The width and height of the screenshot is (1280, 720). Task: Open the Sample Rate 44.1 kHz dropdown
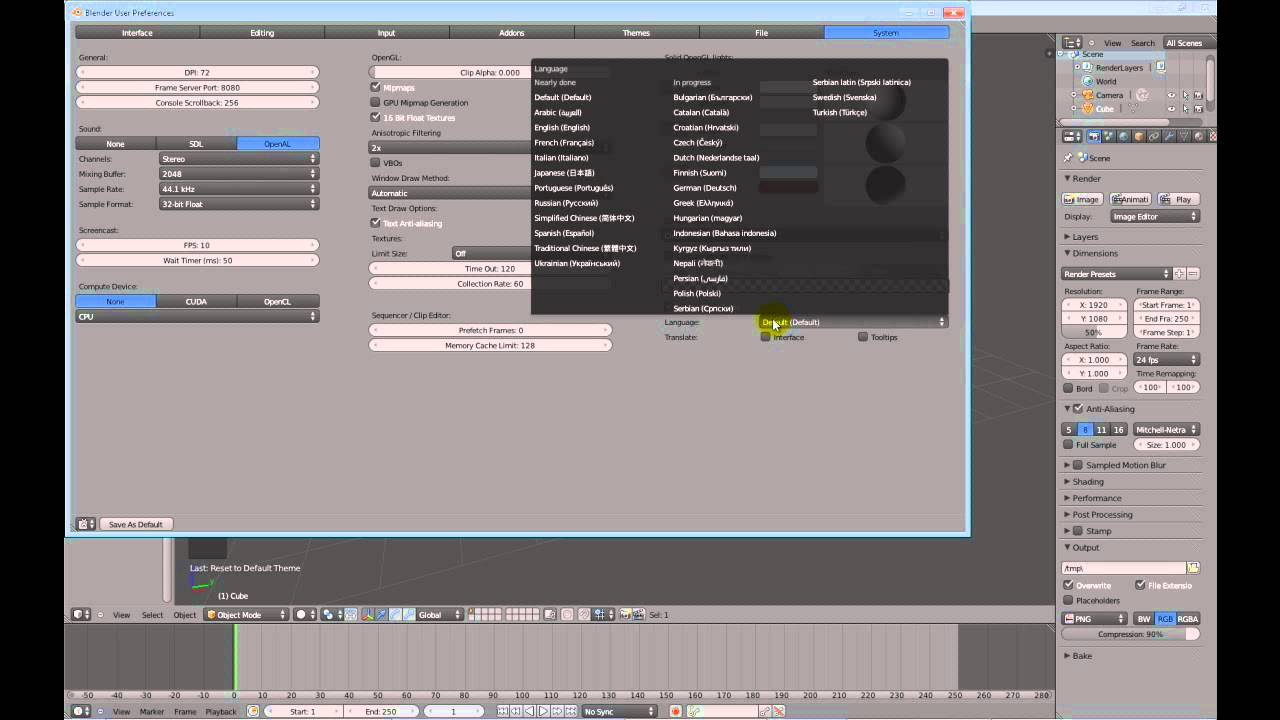pos(239,188)
